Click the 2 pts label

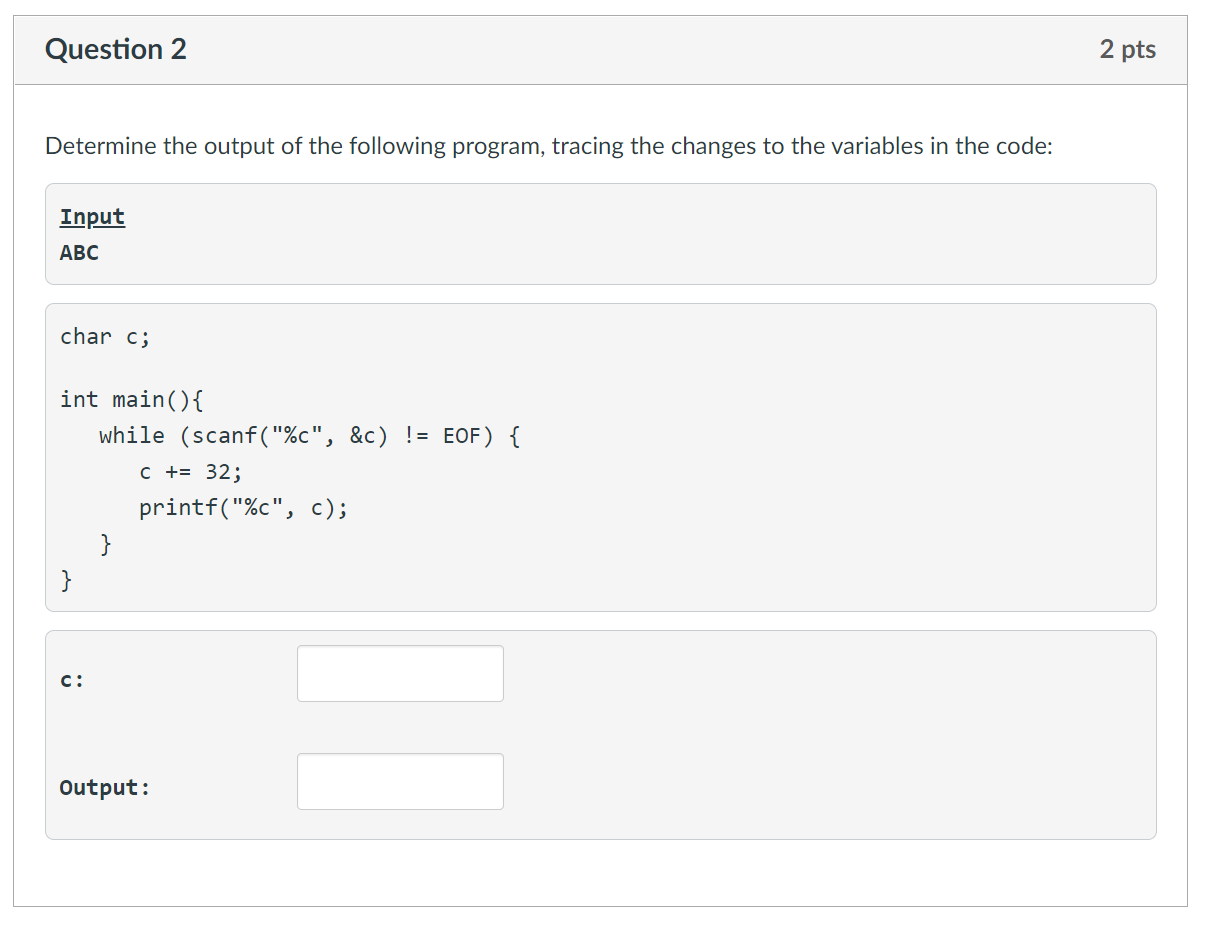click(x=1127, y=49)
